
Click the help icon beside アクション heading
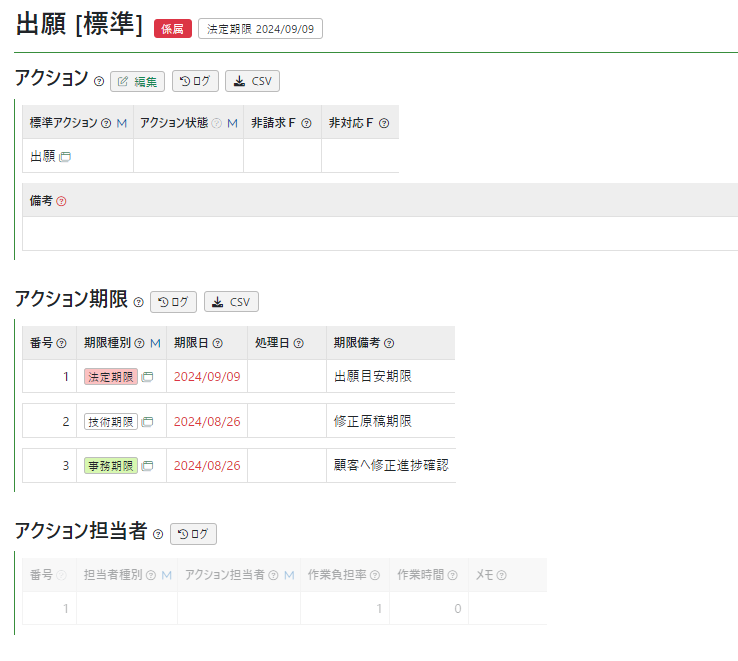(98, 81)
